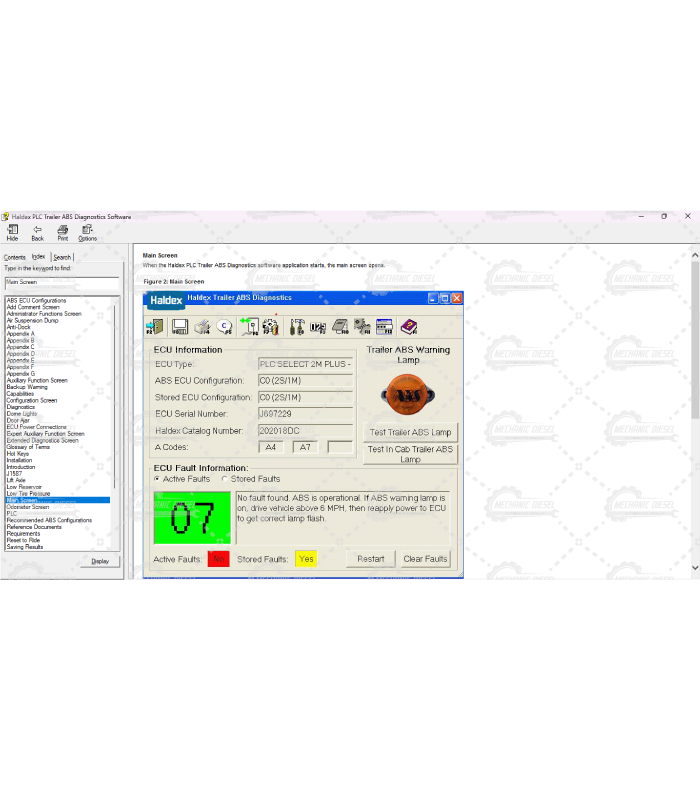Switch to the Contents tab
The height and width of the screenshot is (800, 700).
pos(14,258)
